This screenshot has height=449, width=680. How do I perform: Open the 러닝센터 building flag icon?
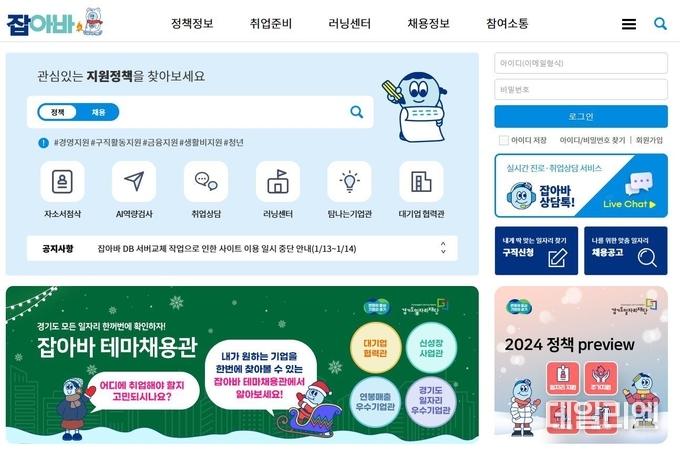click(x=278, y=181)
